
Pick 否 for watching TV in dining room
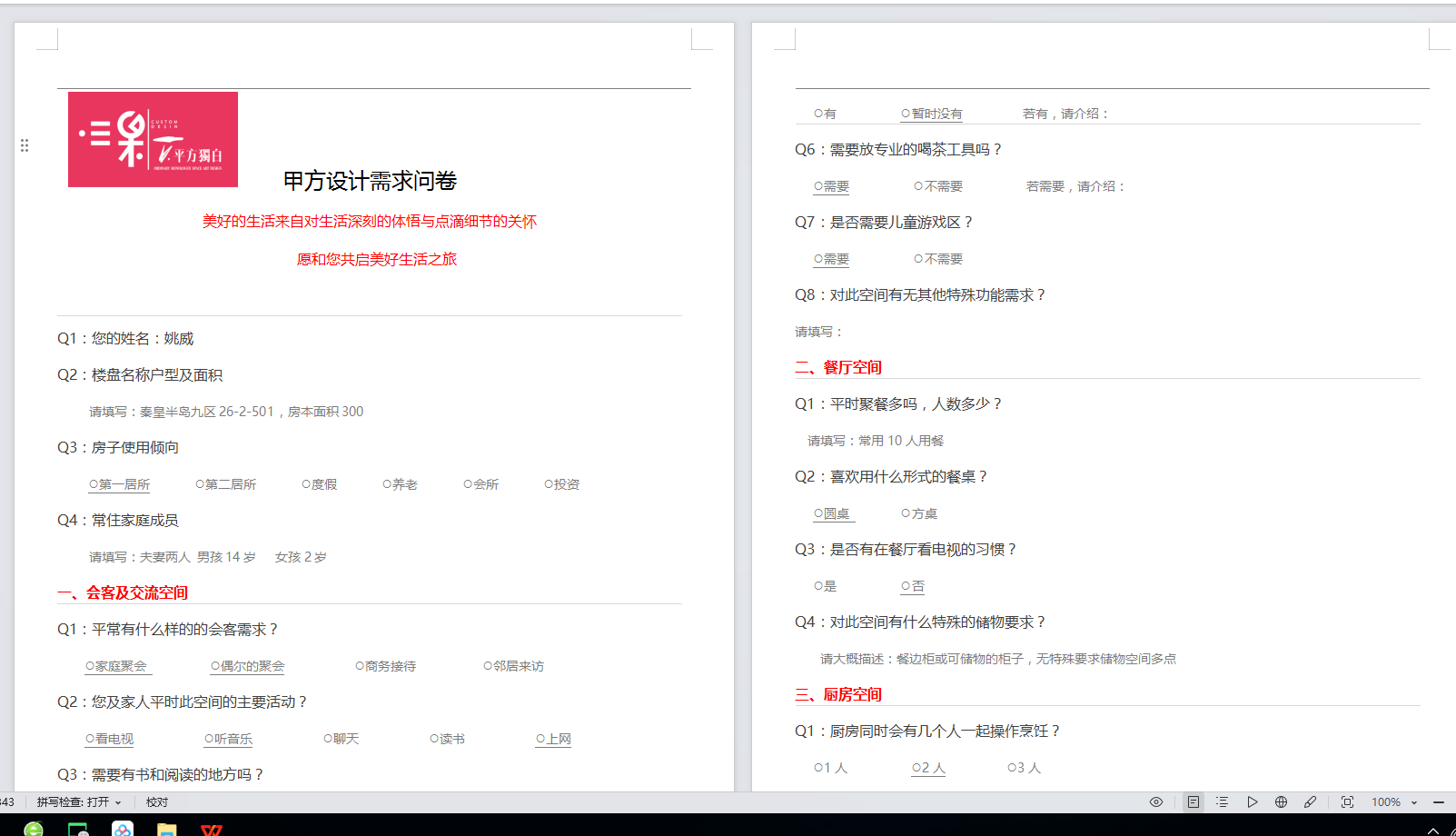[x=913, y=586]
